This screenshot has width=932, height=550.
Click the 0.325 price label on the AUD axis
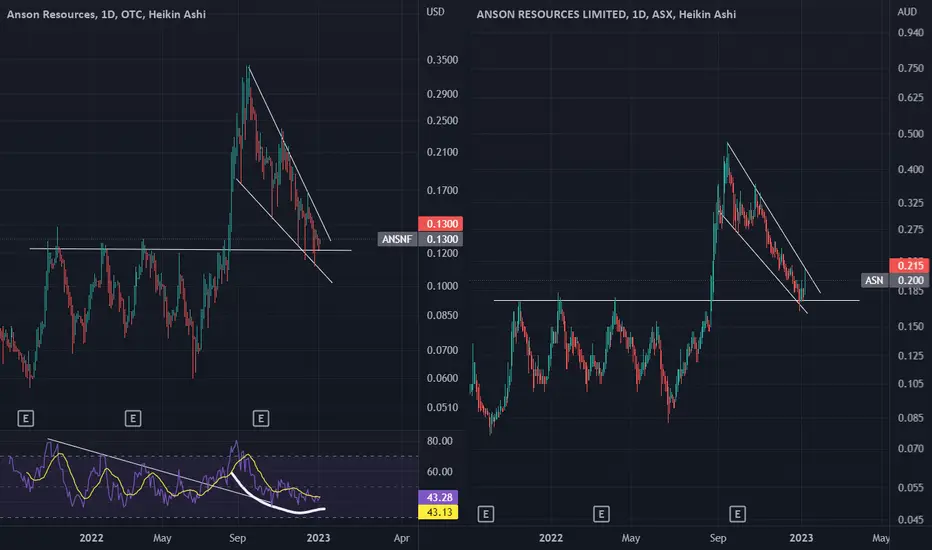(x=911, y=203)
